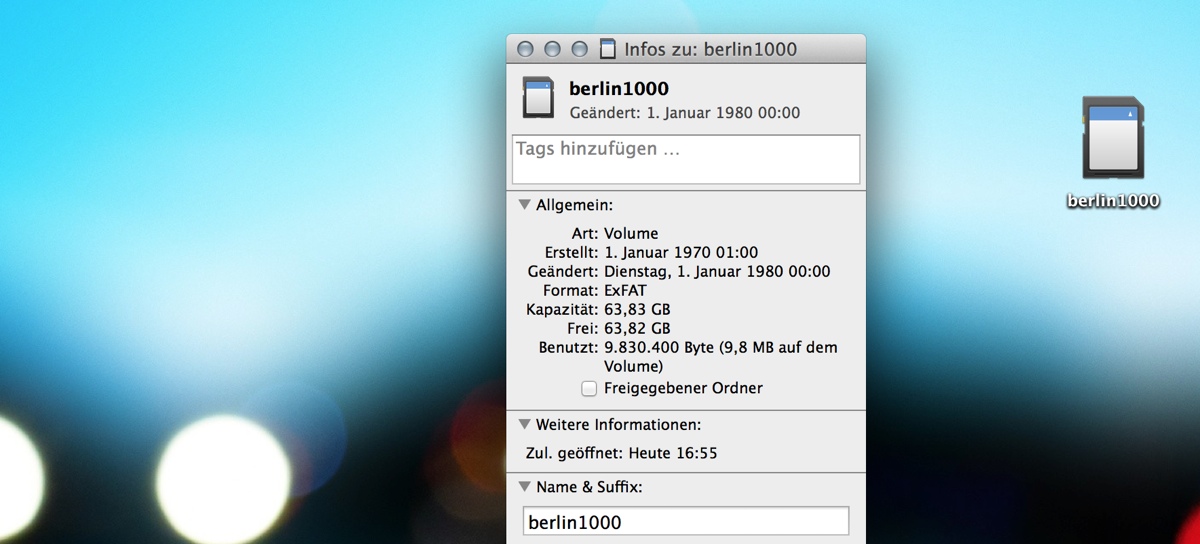Click 'Zul. geöffnet: Heute 16:55' text
Image resolution: width=1200 pixels, height=544 pixels.
621,453
